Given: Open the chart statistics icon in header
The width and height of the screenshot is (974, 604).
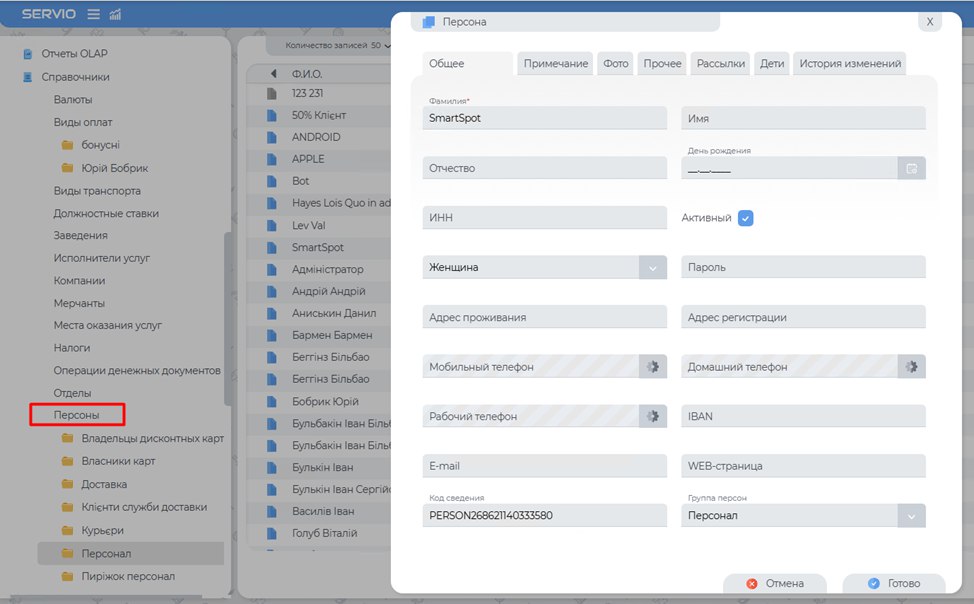Looking at the screenshot, I should pos(115,14).
